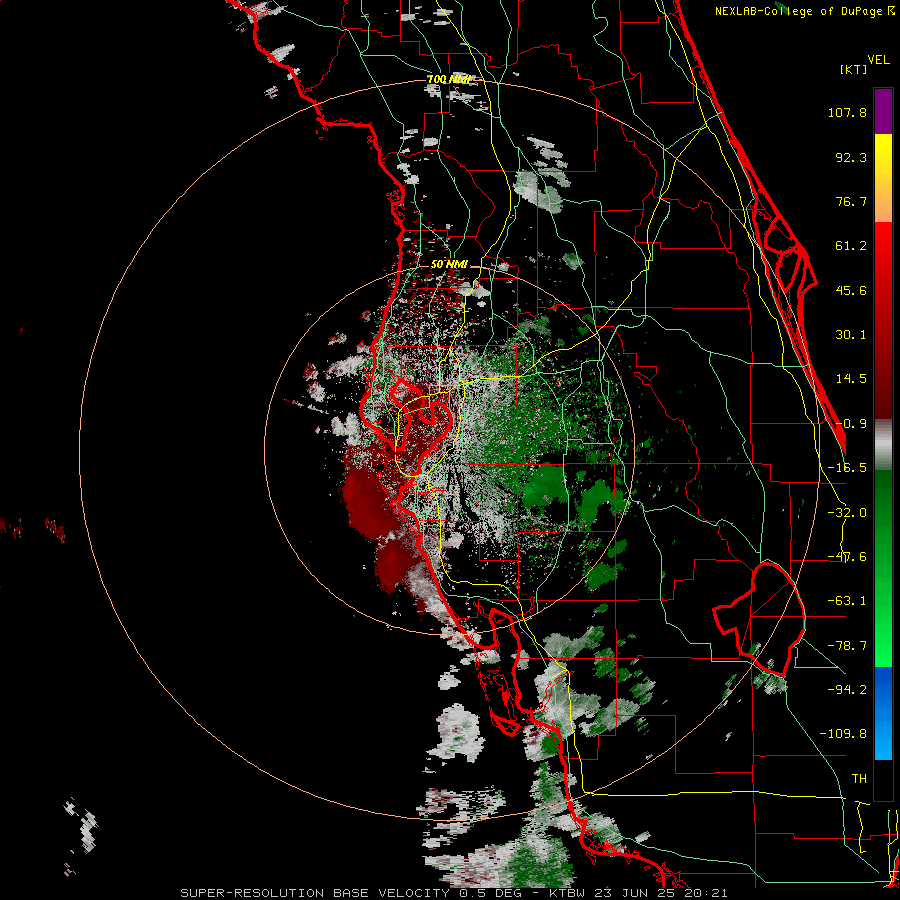The image size is (900, 900).
Task: Select the -94.2 velocity scale value
Action: coord(847,690)
